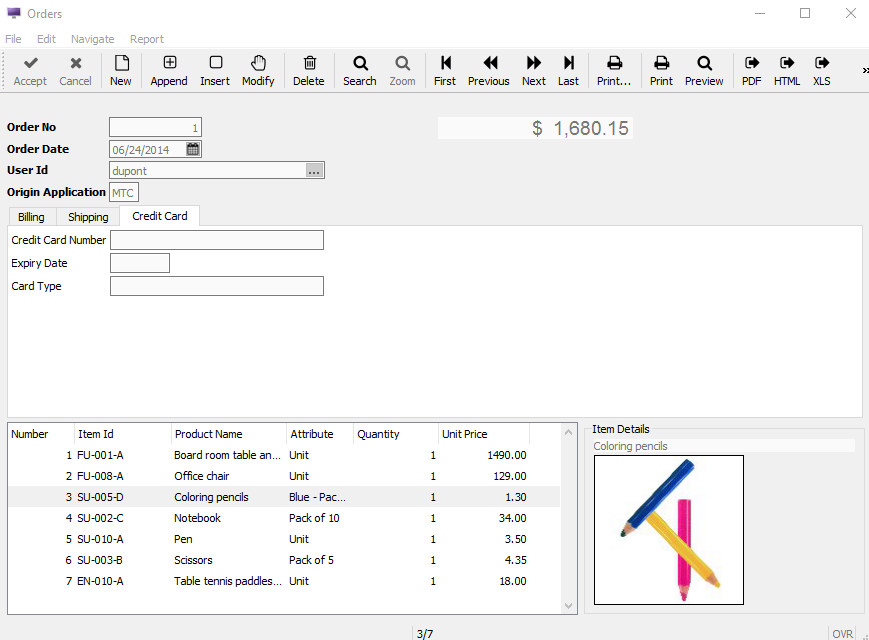Export the order using the PDF icon
This screenshot has width=869, height=640.
click(750, 70)
